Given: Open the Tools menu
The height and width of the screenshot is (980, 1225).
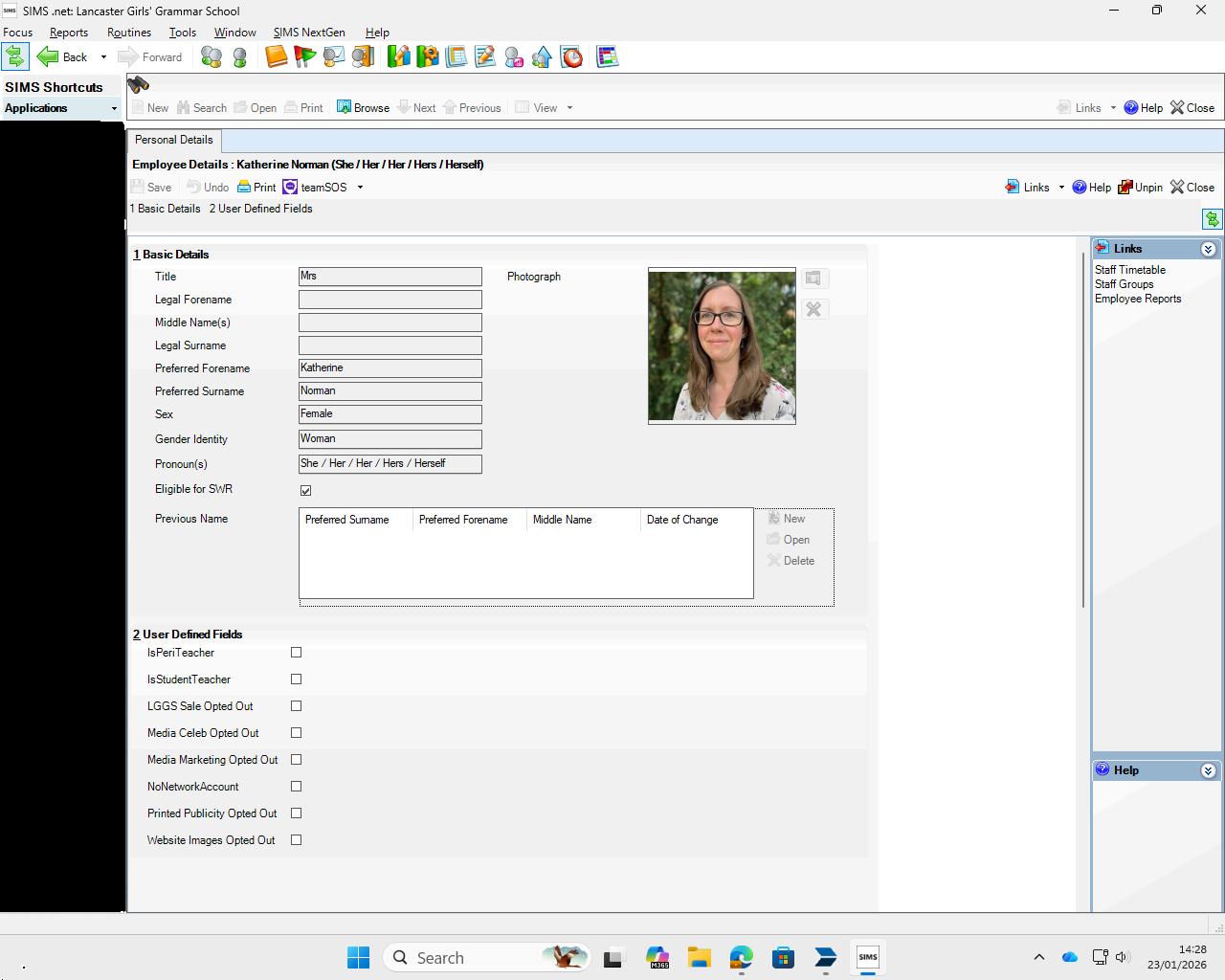Looking at the screenshot, I should click(183, 33).
